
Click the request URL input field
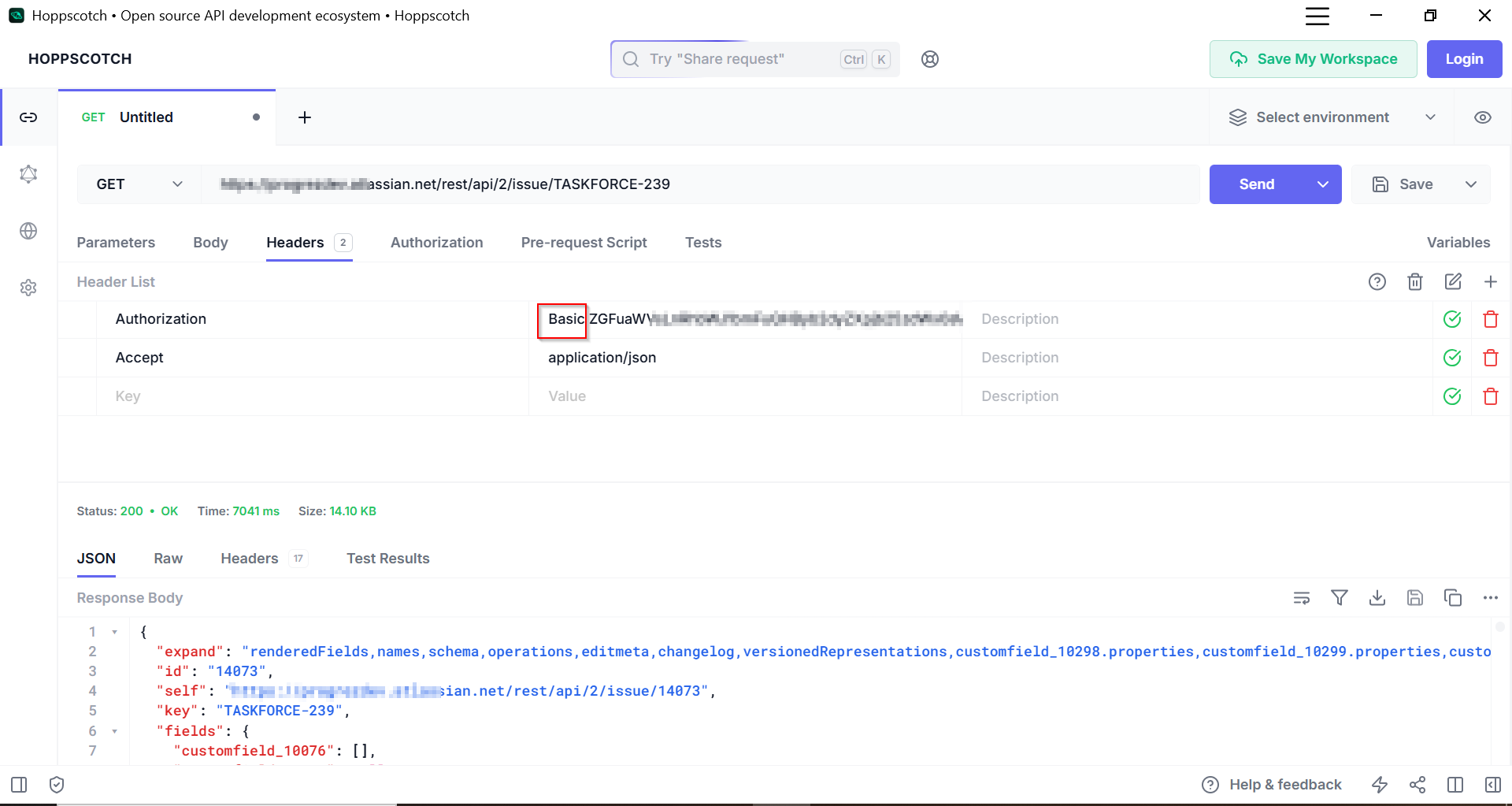[701, 184]
